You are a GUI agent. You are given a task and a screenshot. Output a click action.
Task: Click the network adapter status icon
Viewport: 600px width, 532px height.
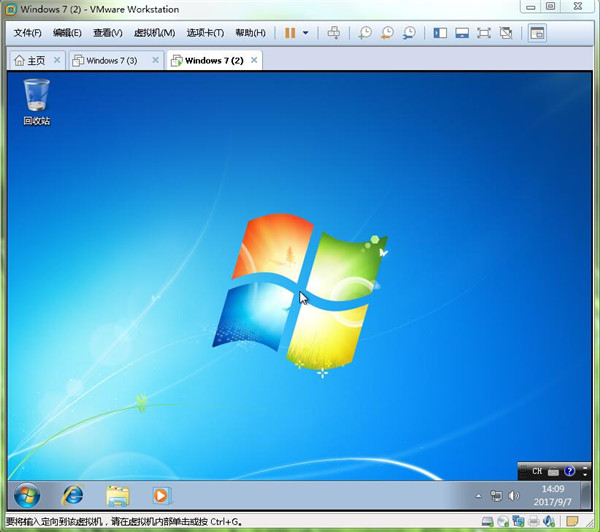(x=518, y=521)
